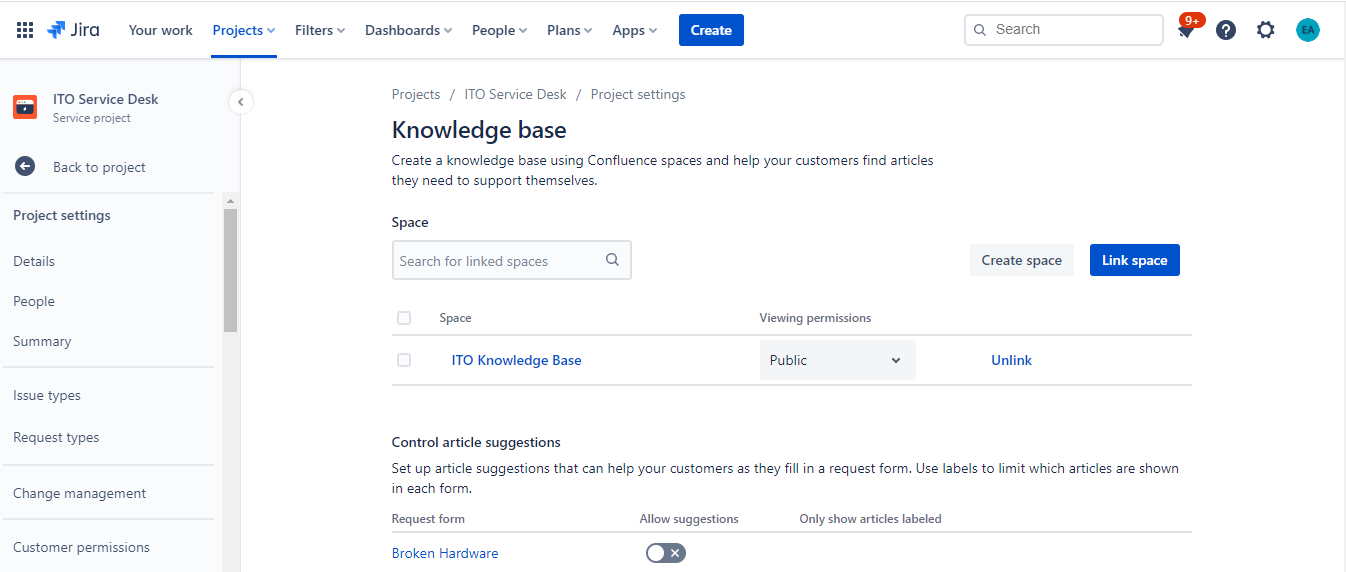Viewport: 1346px width, 572px height.
Task: Open the EA profile avatar
Action: click(x=1308, y=30)
